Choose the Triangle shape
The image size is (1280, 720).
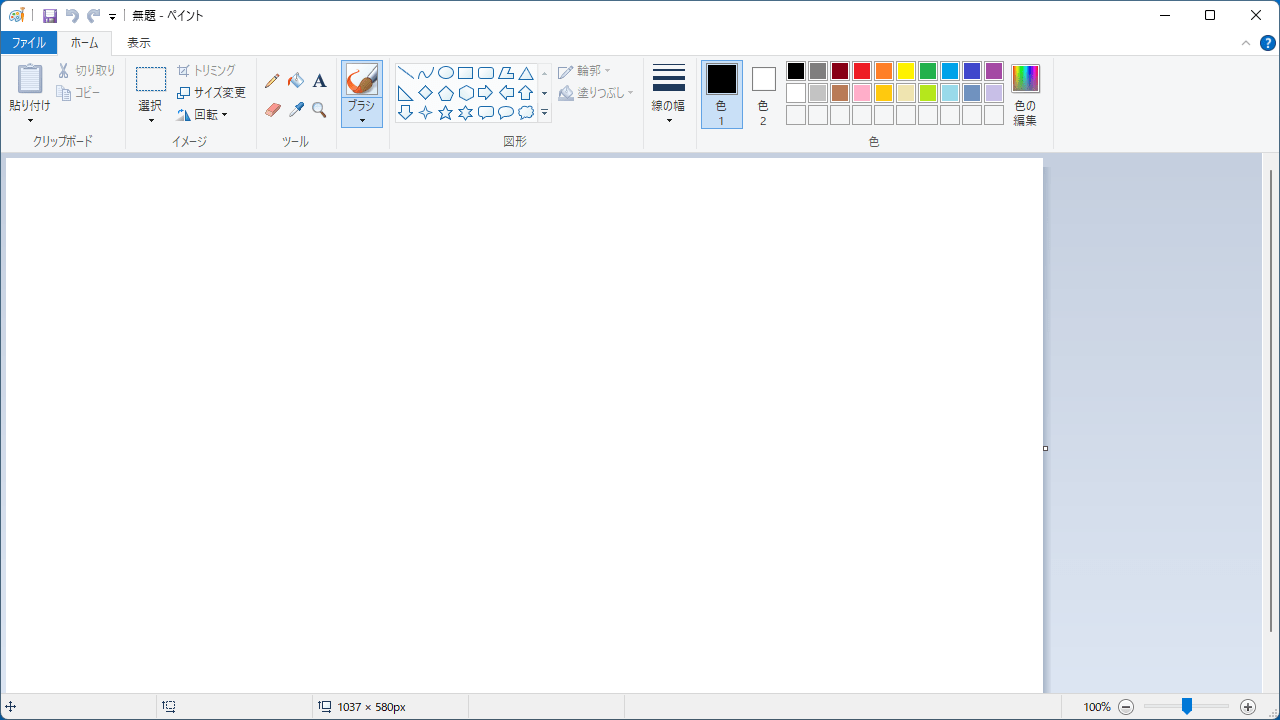[525, 73]
